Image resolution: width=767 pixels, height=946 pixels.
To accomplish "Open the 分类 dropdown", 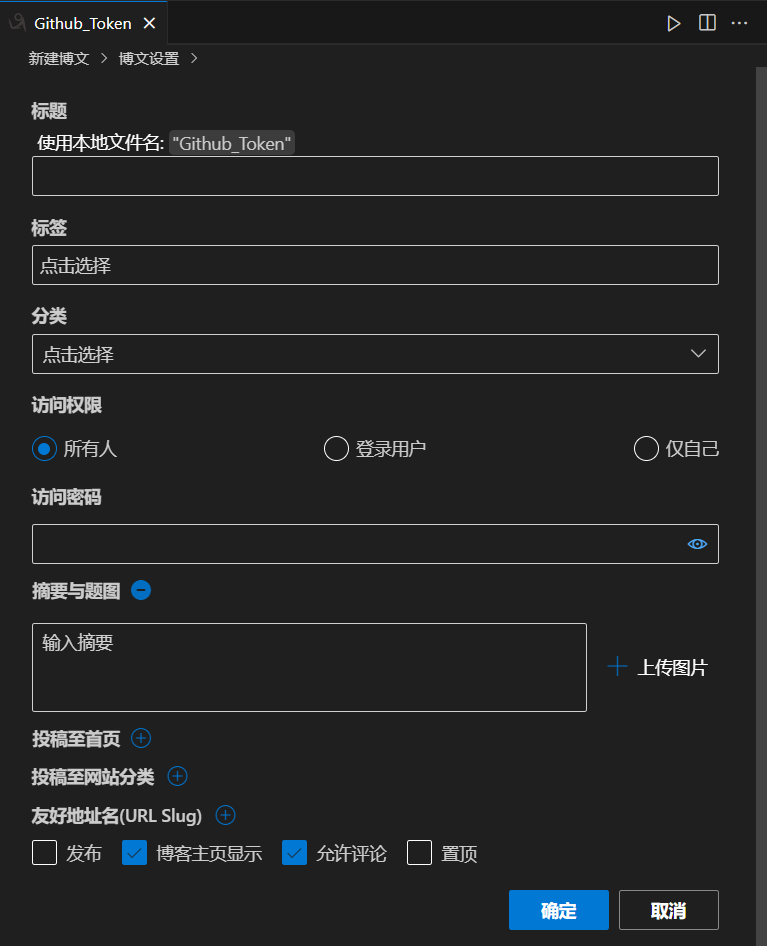I will point(375,354).
